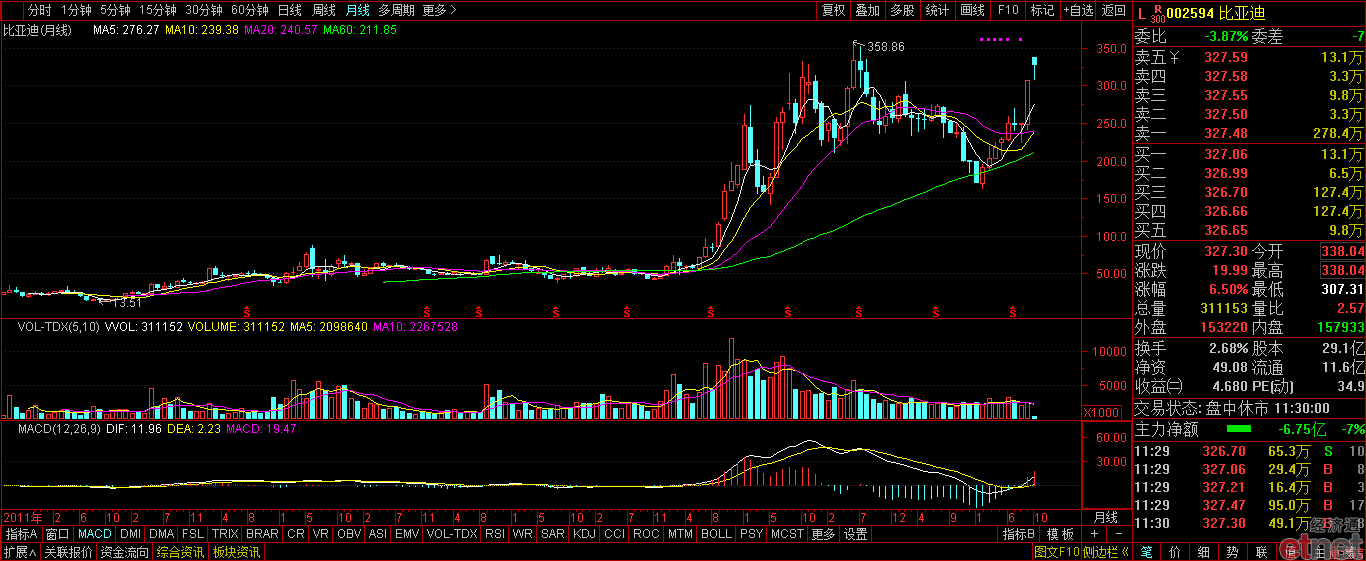Select the CR indicator

(296, 534)
